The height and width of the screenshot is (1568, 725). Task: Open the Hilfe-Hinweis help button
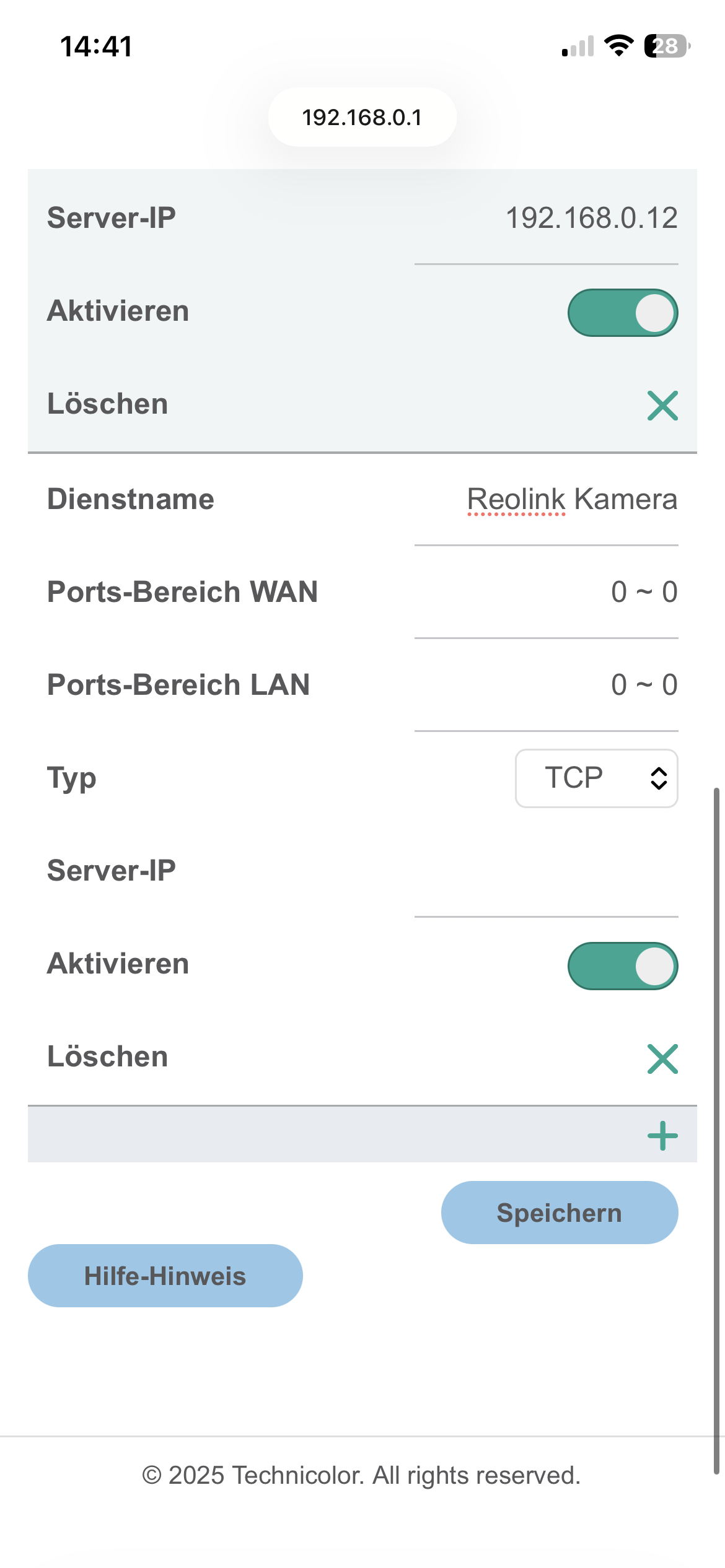[x=165, y=1276]
